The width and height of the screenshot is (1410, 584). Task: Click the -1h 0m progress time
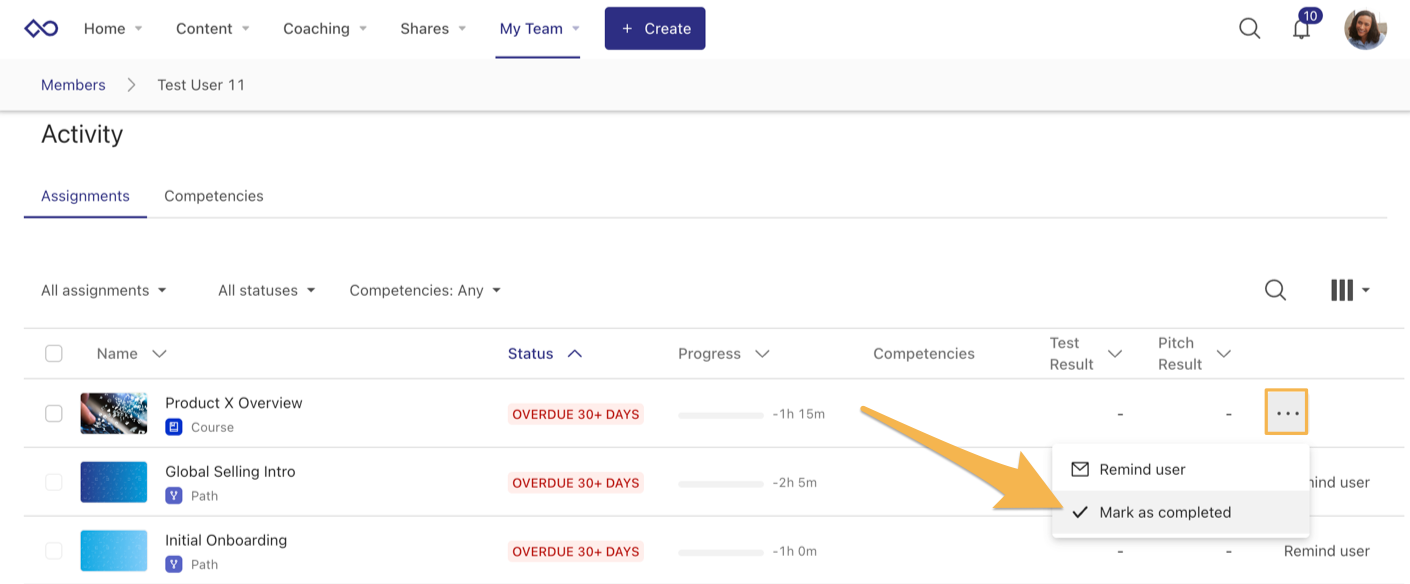click(795, 552)
